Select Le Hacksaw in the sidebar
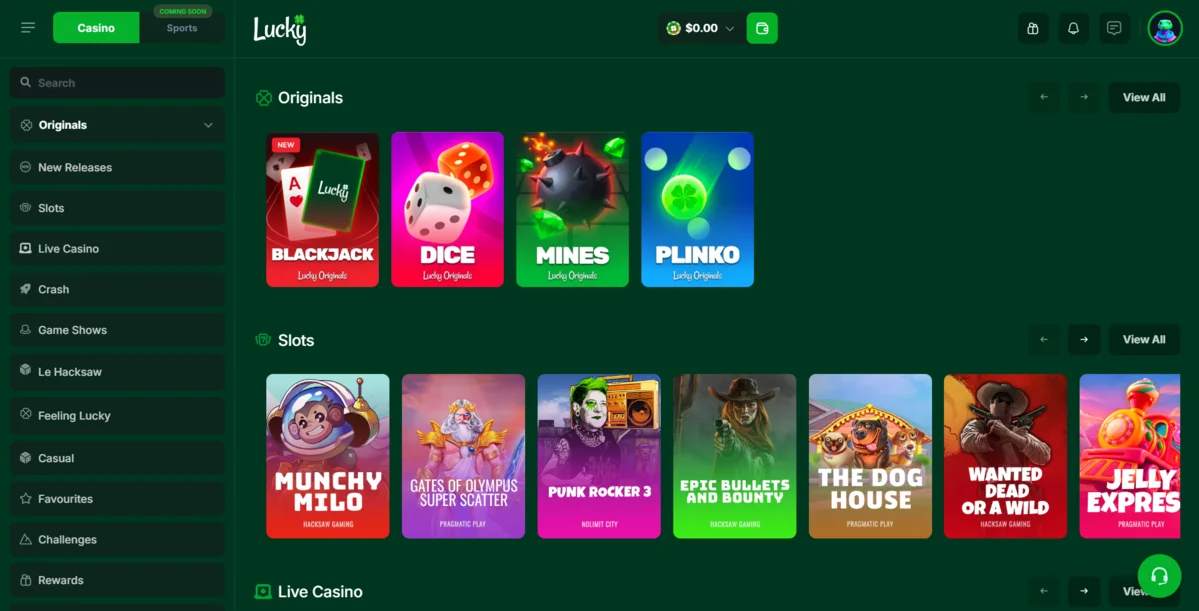The image size is (1199, 611). point(117,372)
